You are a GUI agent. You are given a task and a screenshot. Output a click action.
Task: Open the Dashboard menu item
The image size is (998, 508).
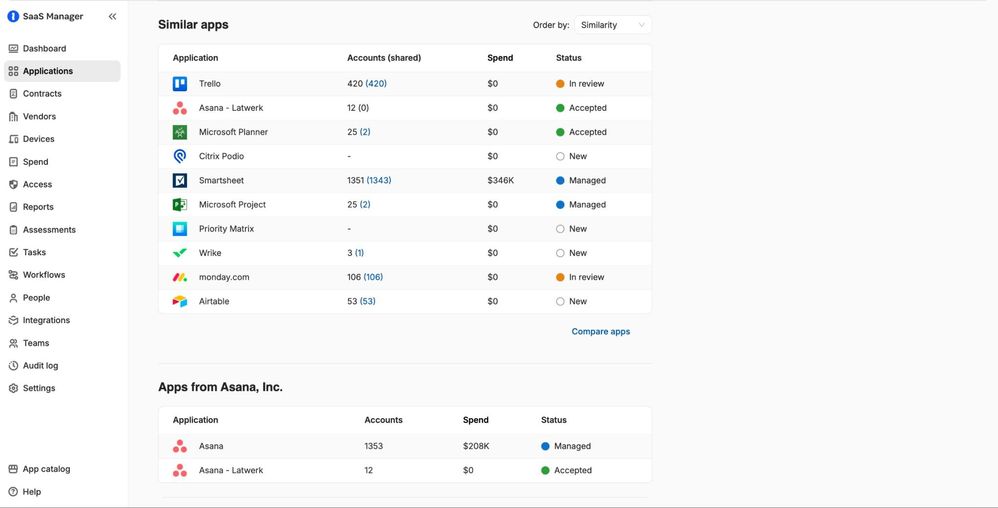(x=44, y=48)
